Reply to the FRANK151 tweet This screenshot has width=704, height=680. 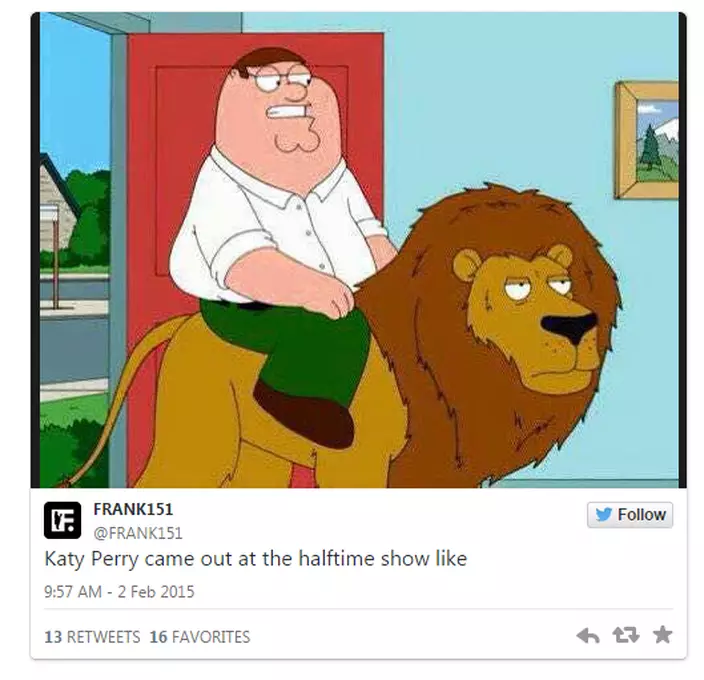point(588,635)
